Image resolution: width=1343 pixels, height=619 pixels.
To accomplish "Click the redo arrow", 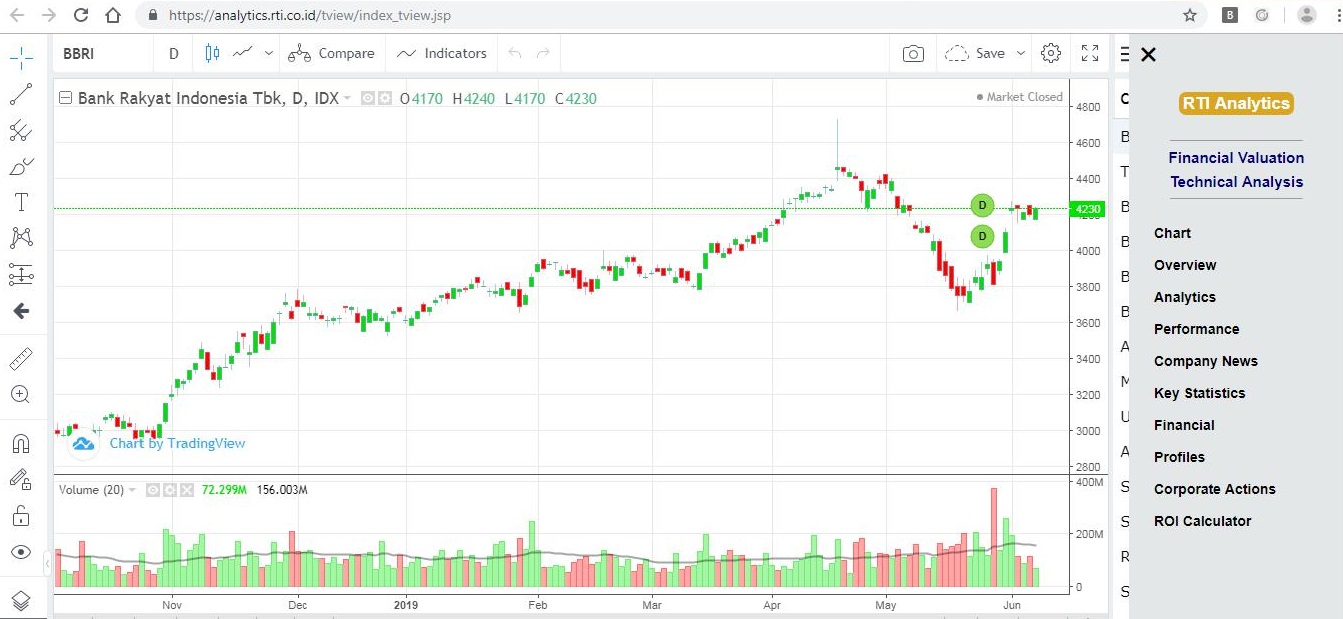I will pos(543,54).
